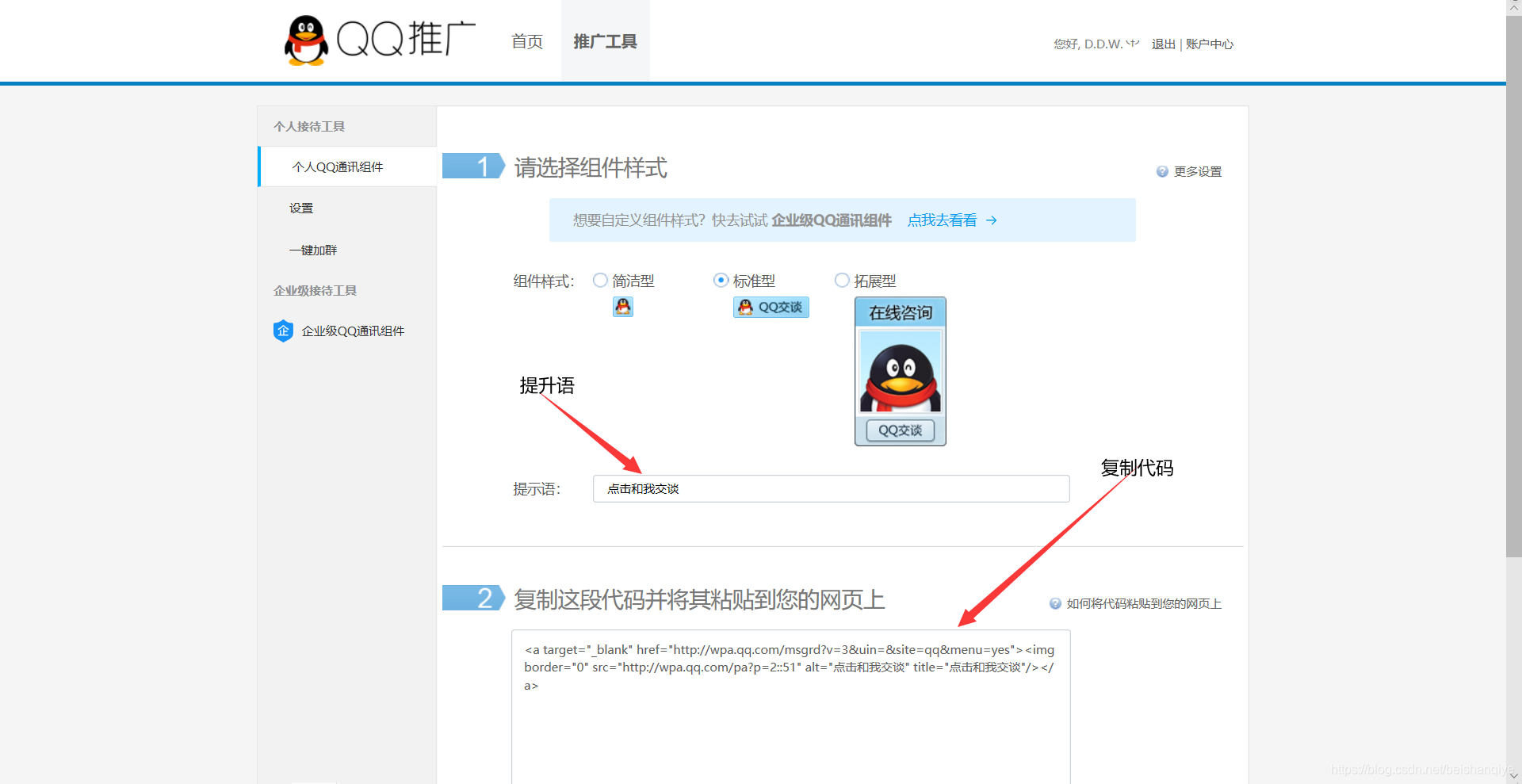Screen dimensions: 1522x784
Task: Click the scrollbar up arrow
Action: [x=1514, y=7]
